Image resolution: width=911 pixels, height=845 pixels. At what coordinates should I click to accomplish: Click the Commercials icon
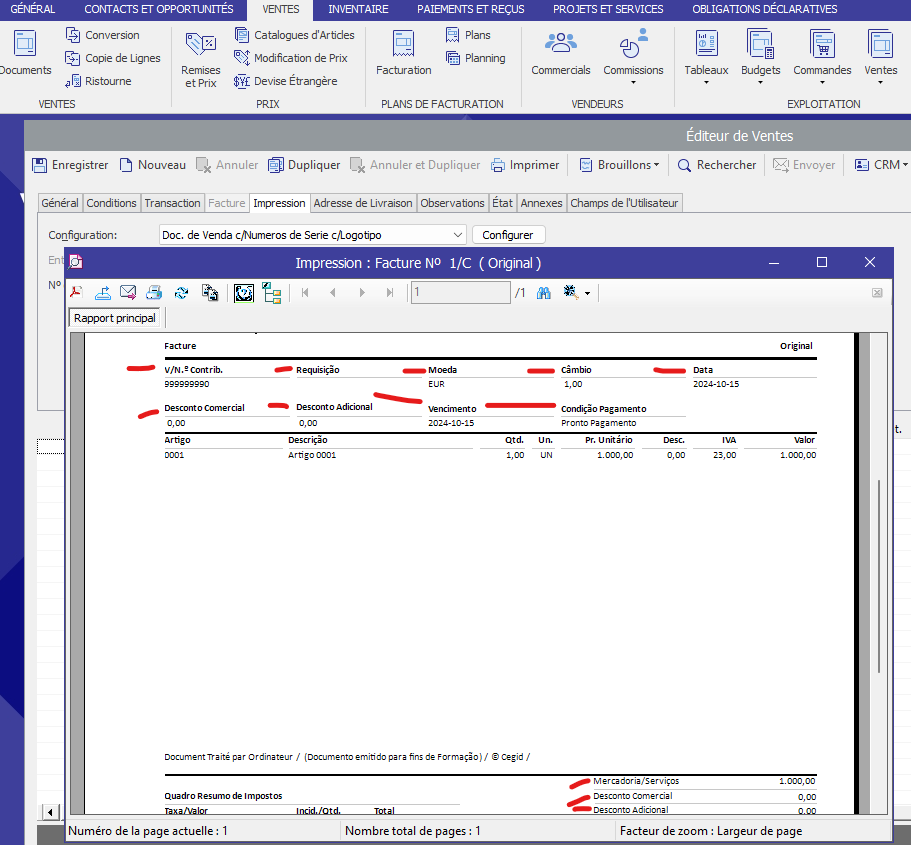[x=561, y=53]
